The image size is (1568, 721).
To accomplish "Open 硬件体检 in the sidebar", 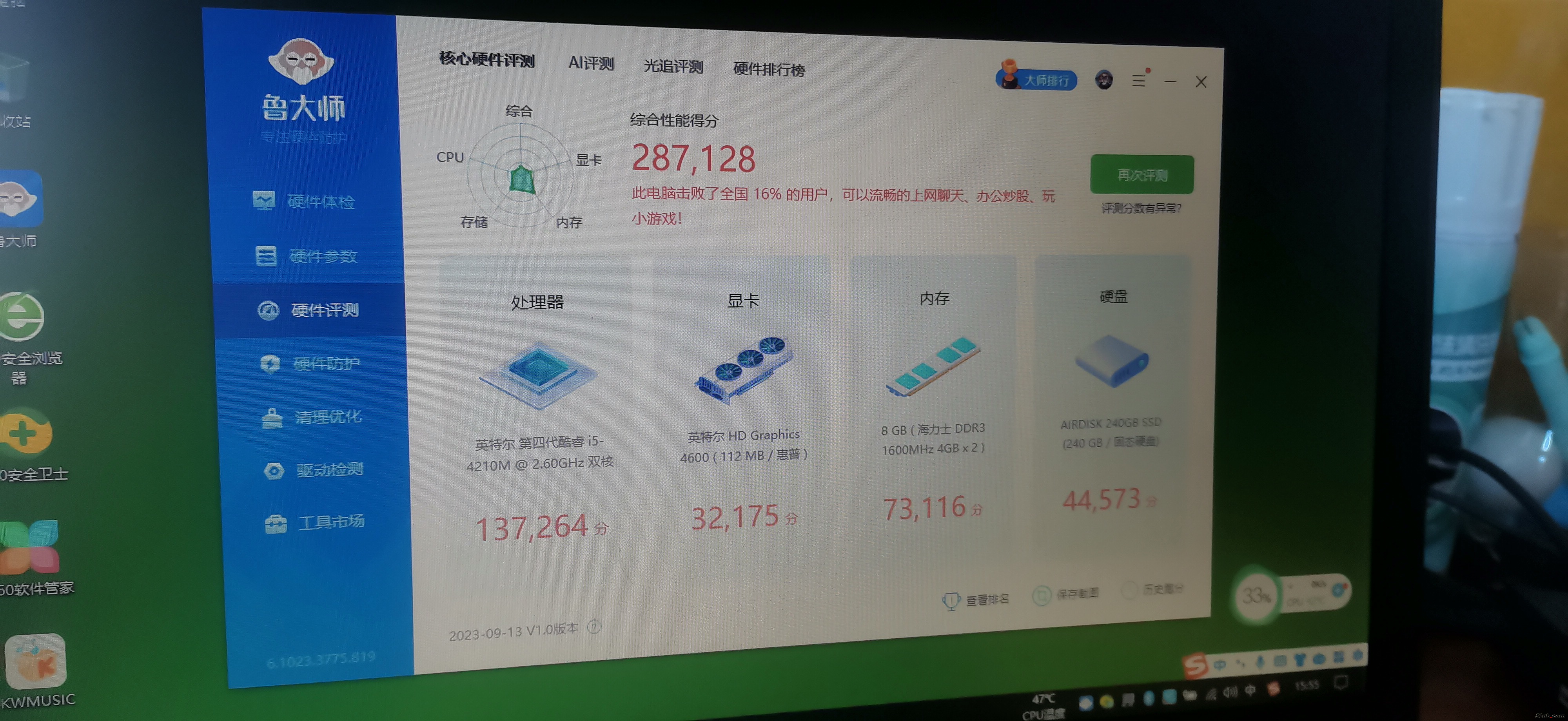I will [x=304, y=201].
